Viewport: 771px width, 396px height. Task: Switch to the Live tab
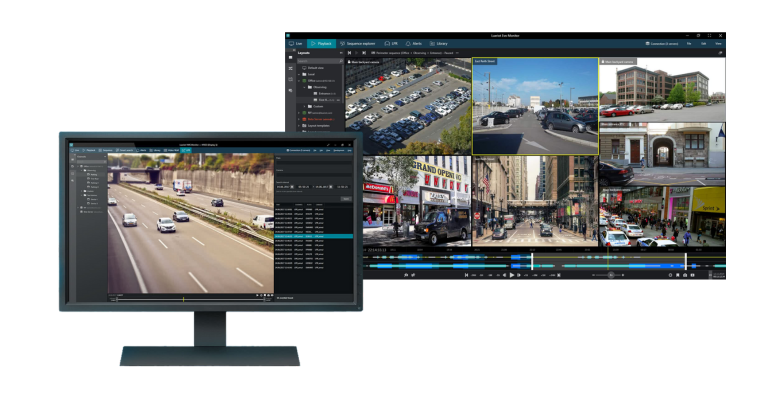point(296,44)
